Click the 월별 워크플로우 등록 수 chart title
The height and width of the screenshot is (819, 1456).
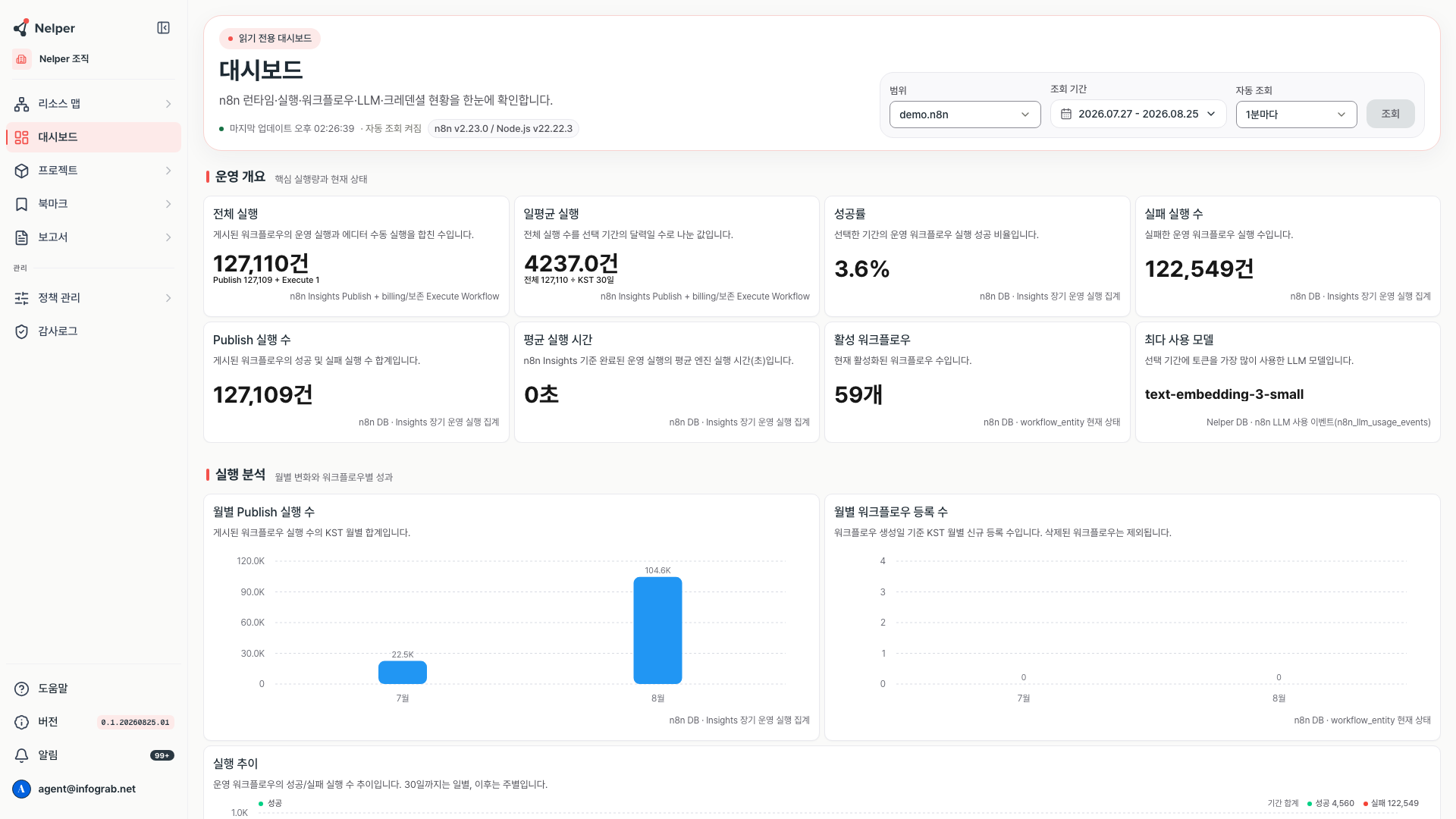[891, 512]
